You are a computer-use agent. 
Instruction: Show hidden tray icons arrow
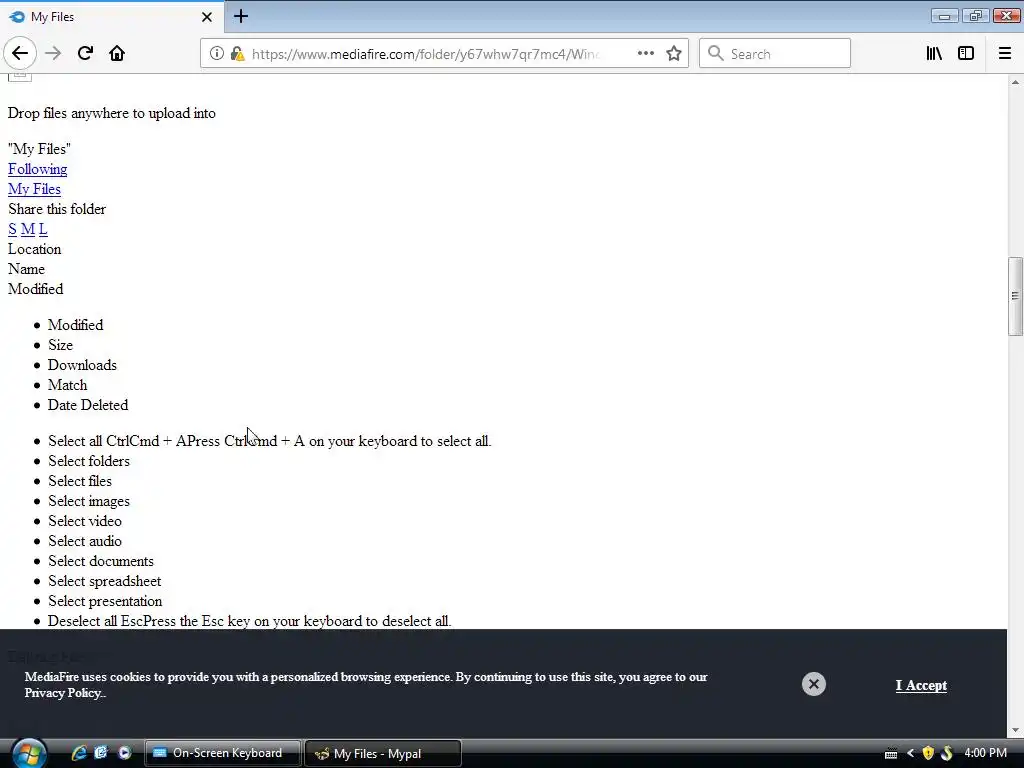910,753
